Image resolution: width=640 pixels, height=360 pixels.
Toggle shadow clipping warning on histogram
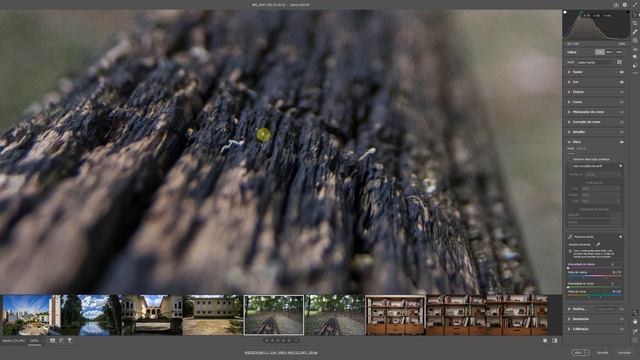565,12
